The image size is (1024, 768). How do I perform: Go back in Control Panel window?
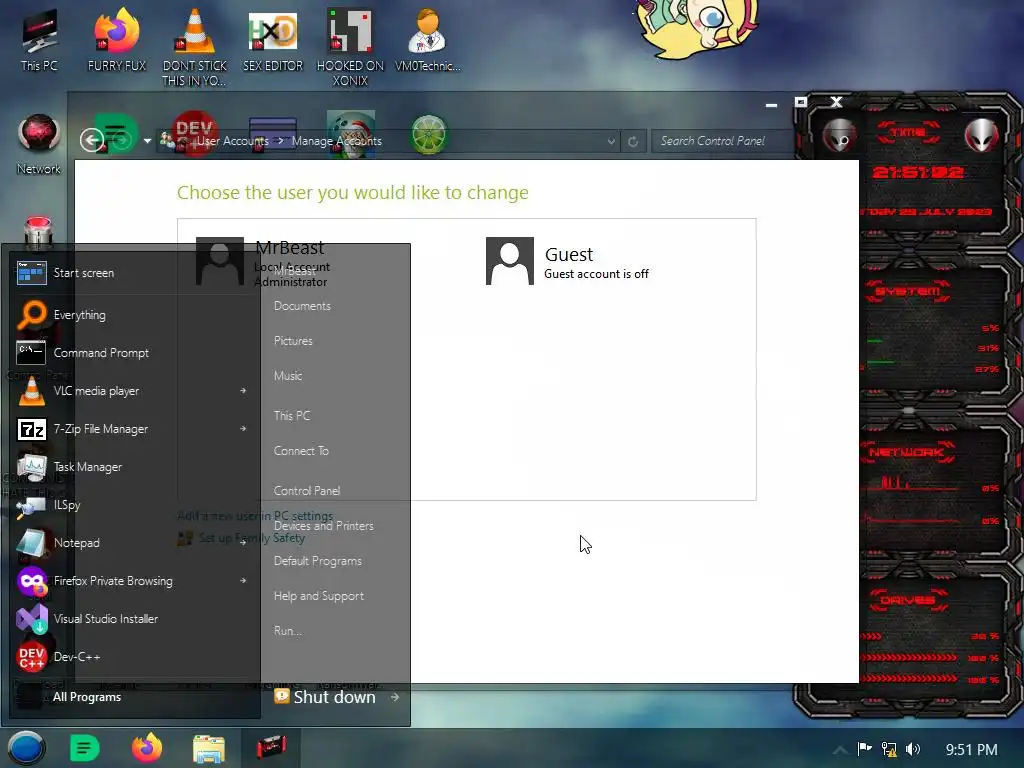91,140
